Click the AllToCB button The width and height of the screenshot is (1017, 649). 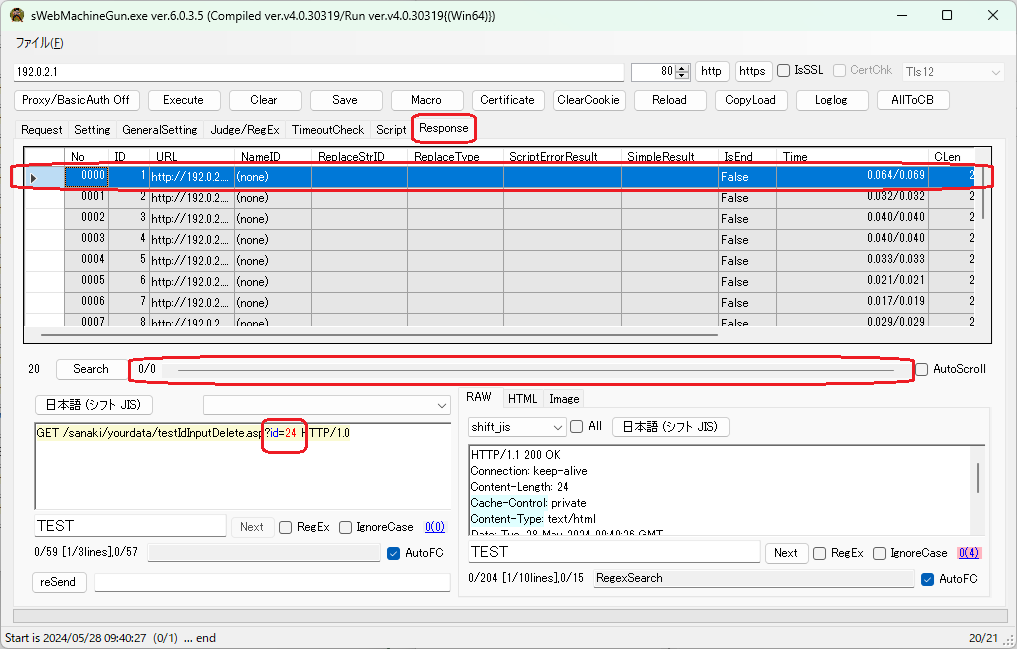point(913,100)
